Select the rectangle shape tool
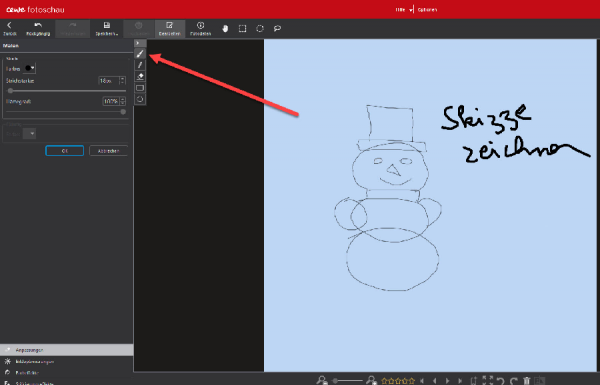The image size is (600, 385). coord(140,88)
